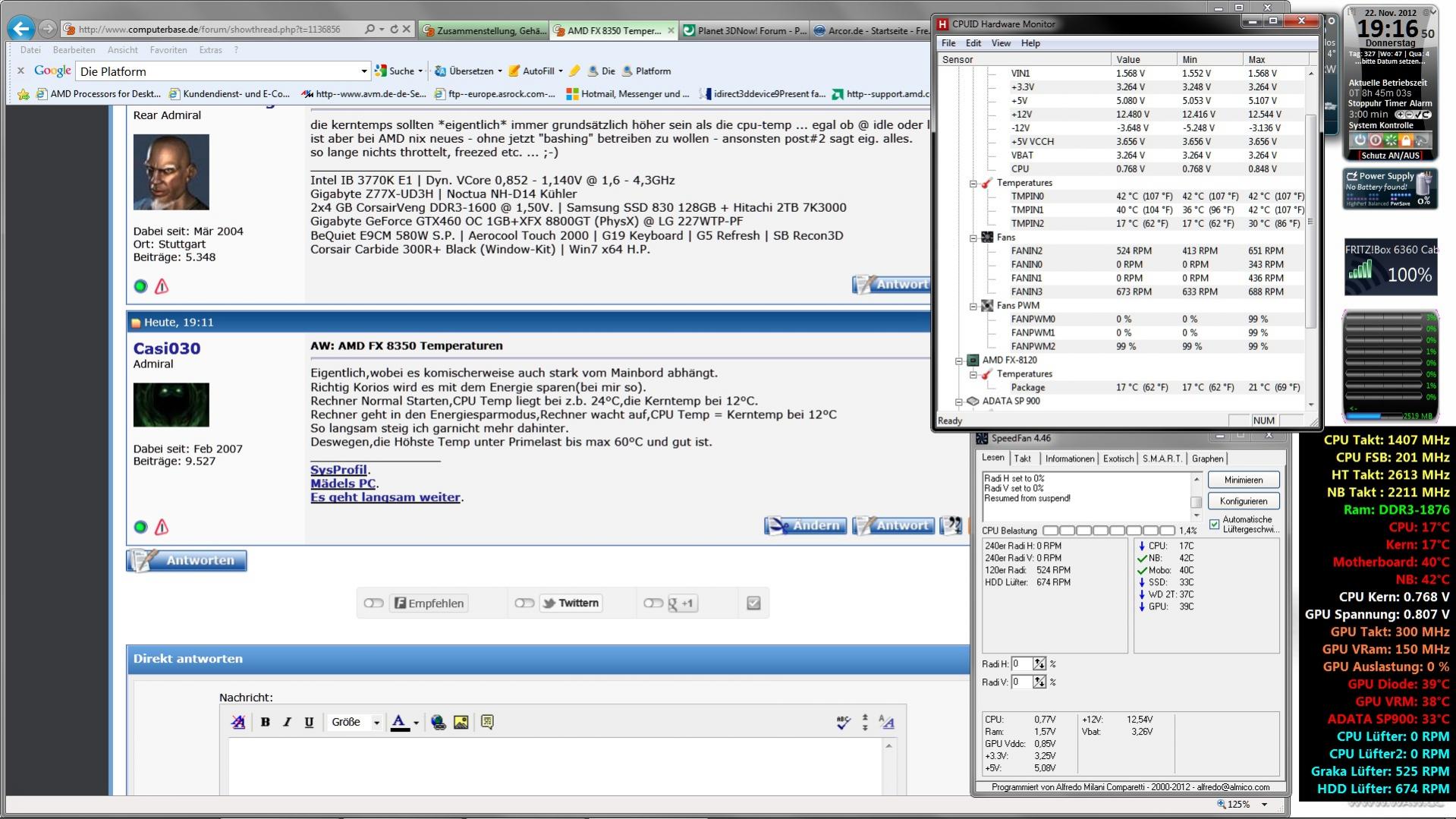The width and height of the screenshot is (1456, 819).
Task: Click the Minimieren button in SpeedFan
Action: (1243, 480)
